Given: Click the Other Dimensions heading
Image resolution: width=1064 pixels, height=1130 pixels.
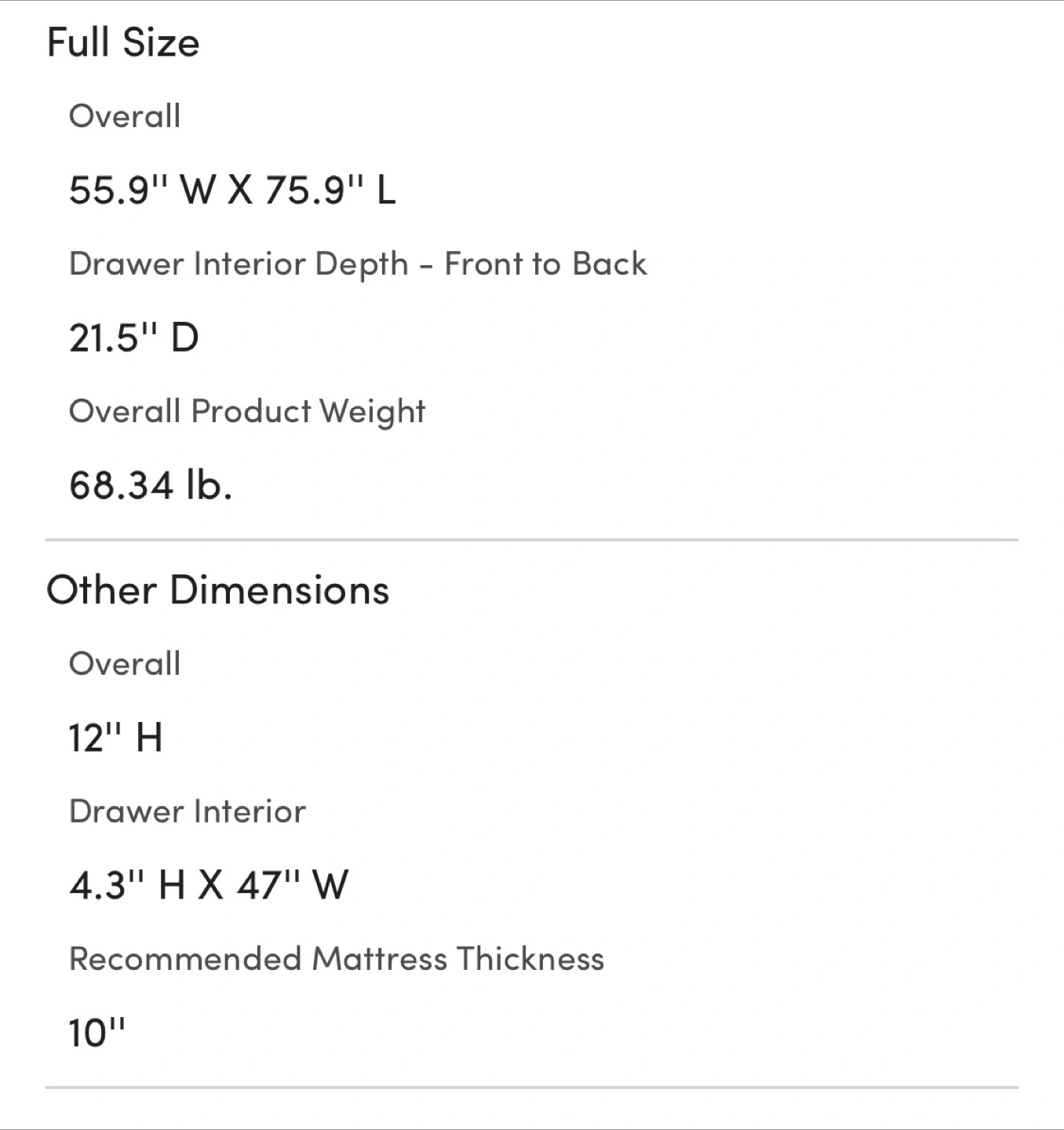Looking at the screenshot, I should [218, 590].
